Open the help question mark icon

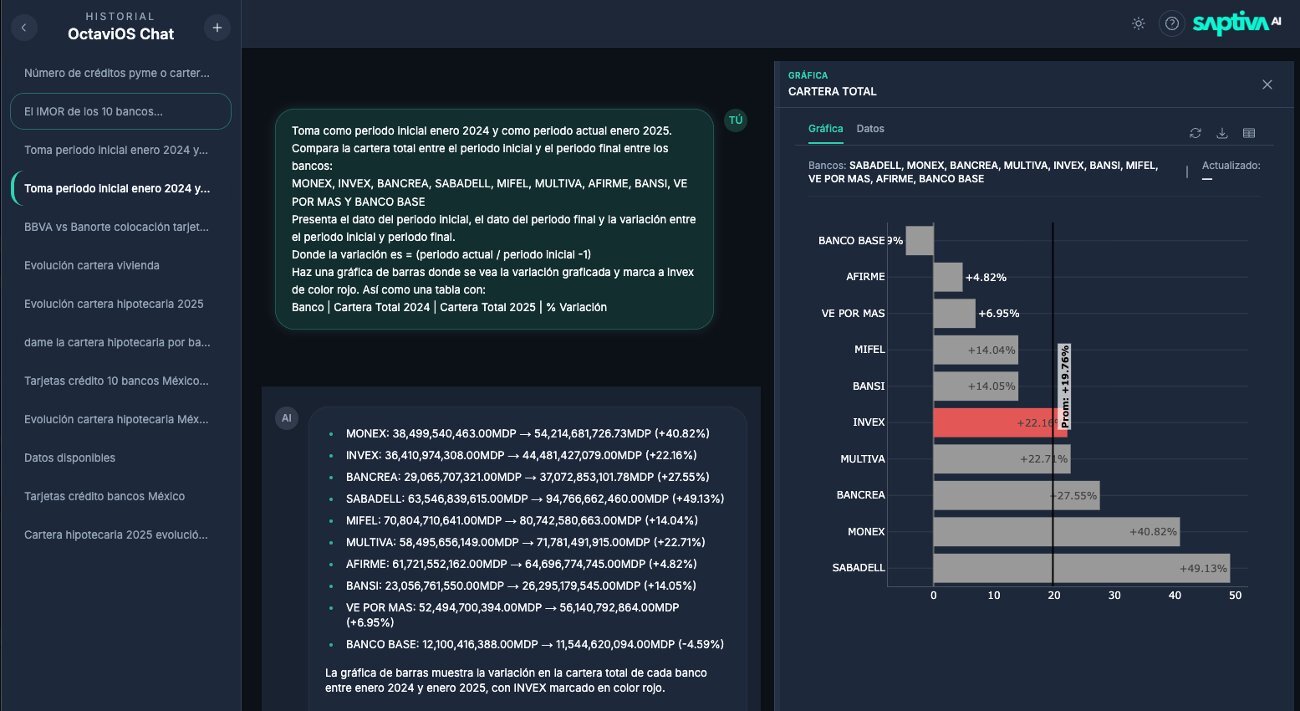pyautogui.click(x=1172, y=24)
